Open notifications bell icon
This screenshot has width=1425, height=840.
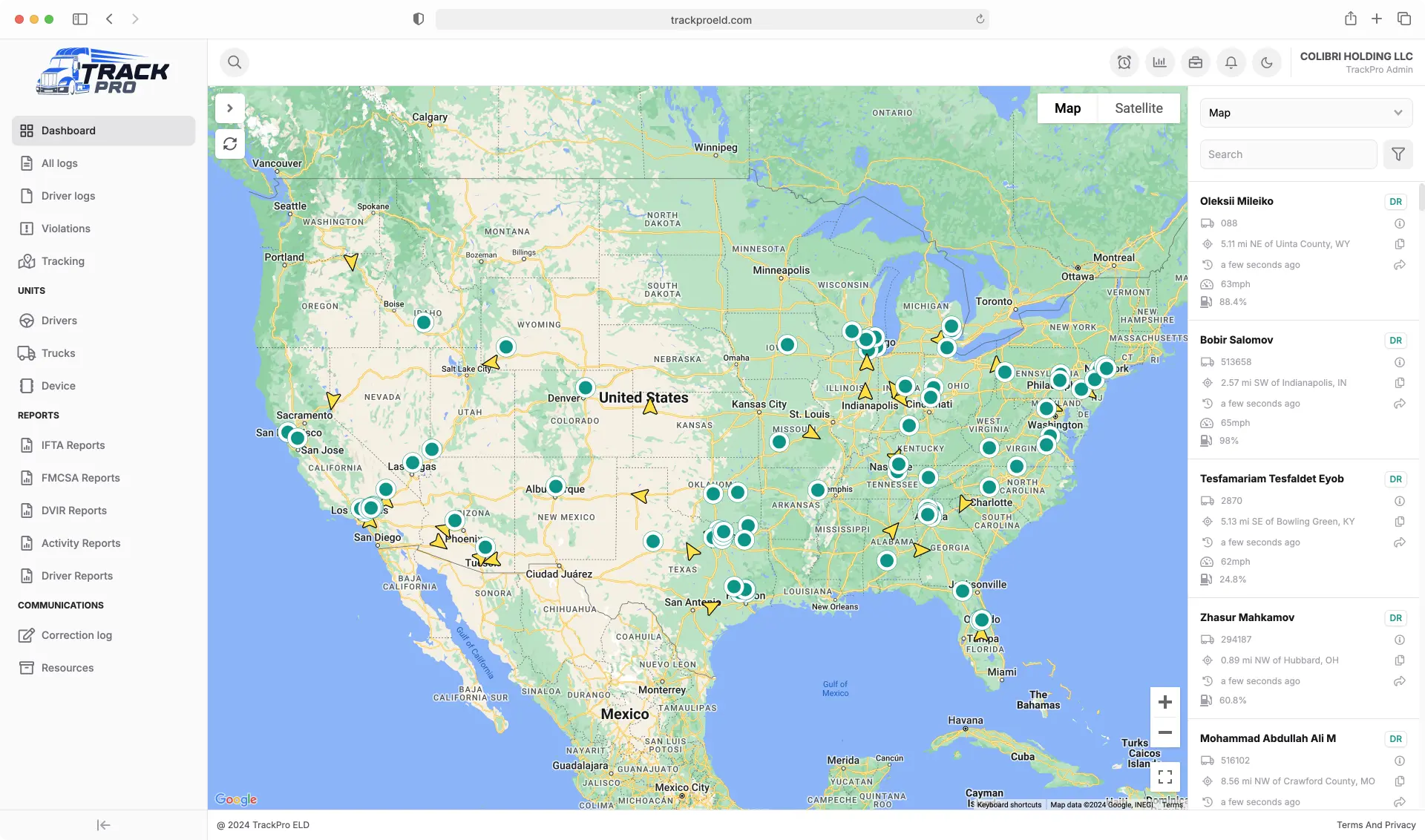pos(1231,62)
